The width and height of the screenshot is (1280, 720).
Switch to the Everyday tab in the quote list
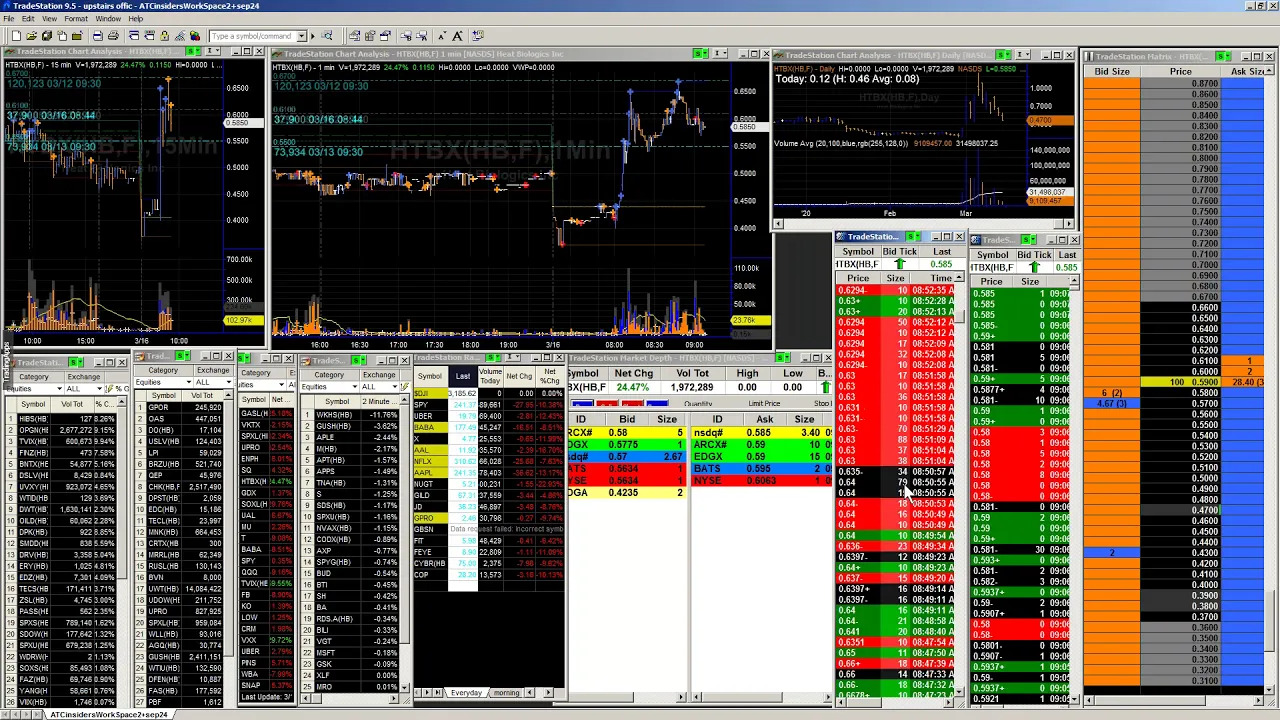(466, 693)
